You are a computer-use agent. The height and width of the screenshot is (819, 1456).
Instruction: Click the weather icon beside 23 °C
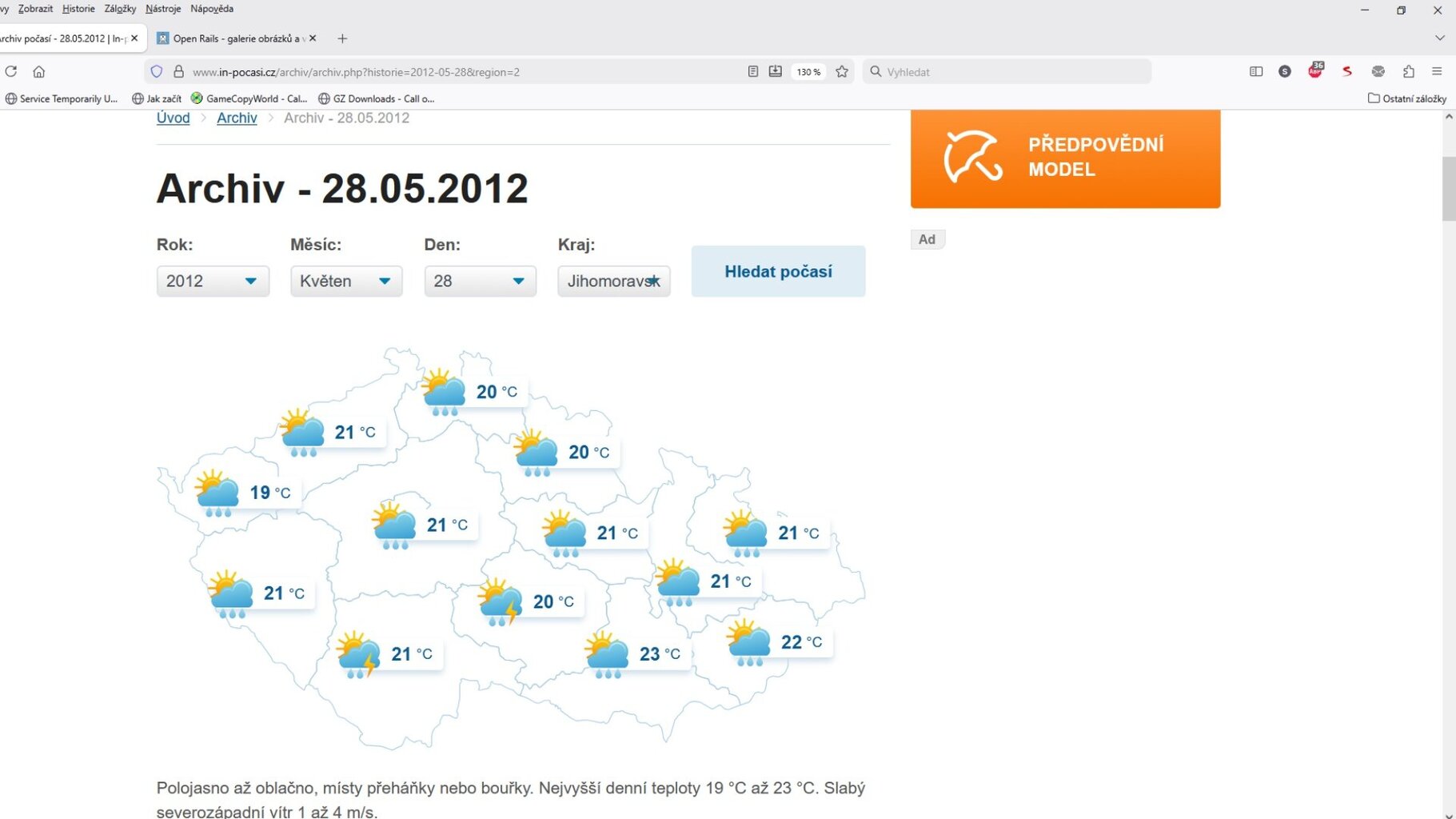pos(607,654)
